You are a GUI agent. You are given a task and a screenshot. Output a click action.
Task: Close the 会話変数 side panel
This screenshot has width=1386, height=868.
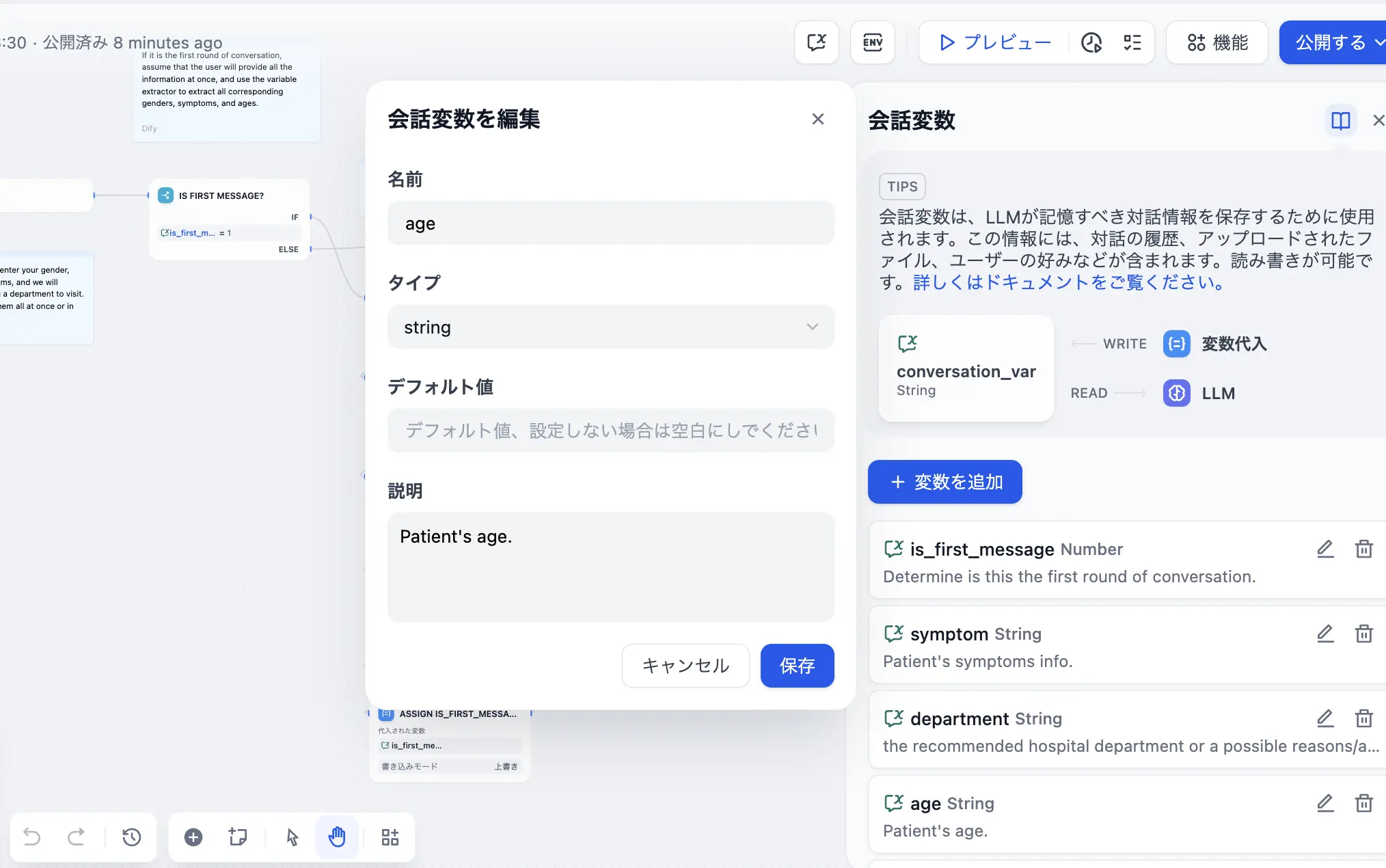pyautogui.click(x=1378, y=120)
